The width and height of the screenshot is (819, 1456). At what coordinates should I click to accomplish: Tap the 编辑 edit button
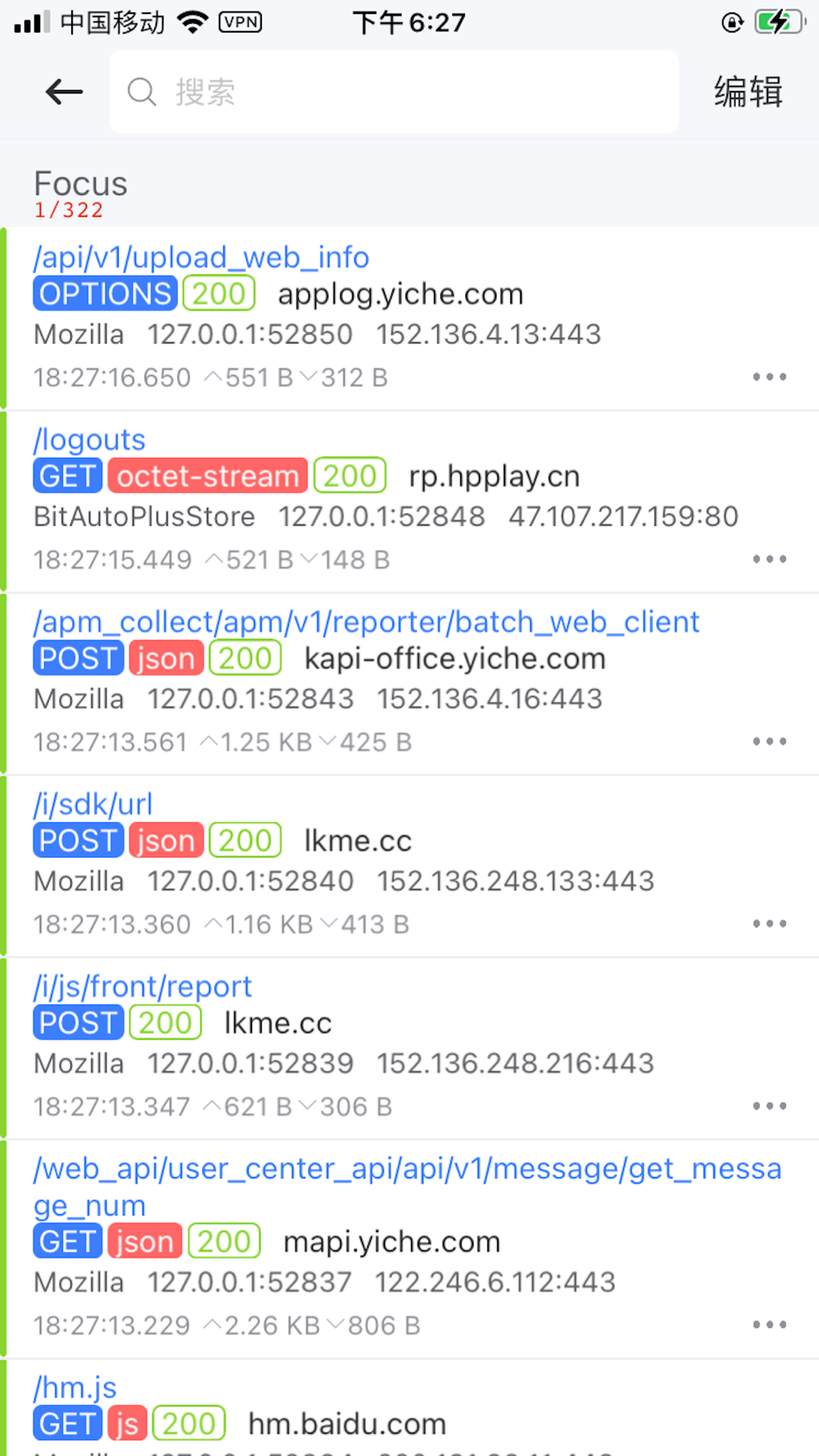tap(748, 92)
